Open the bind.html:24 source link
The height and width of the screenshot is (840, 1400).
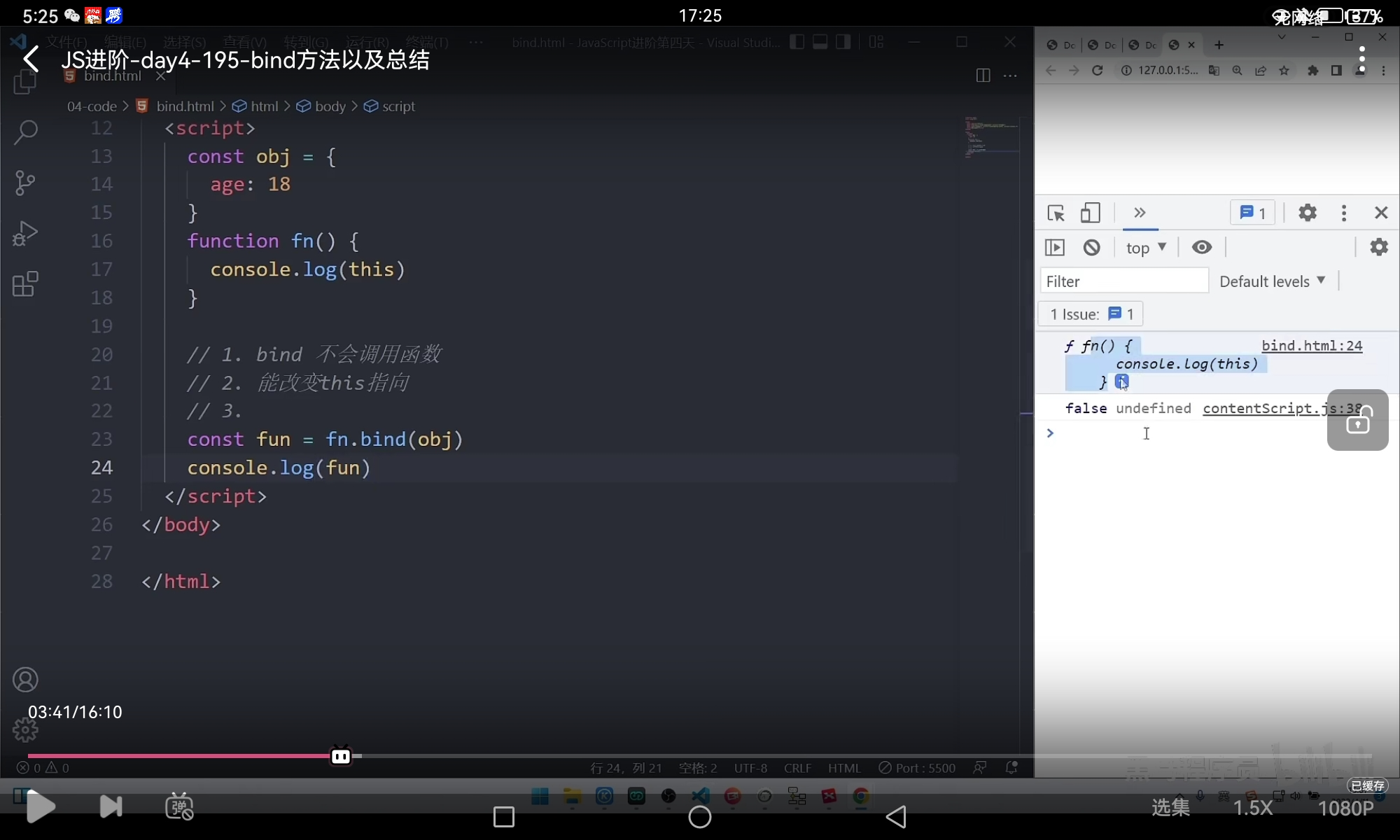pos(1311,346)
